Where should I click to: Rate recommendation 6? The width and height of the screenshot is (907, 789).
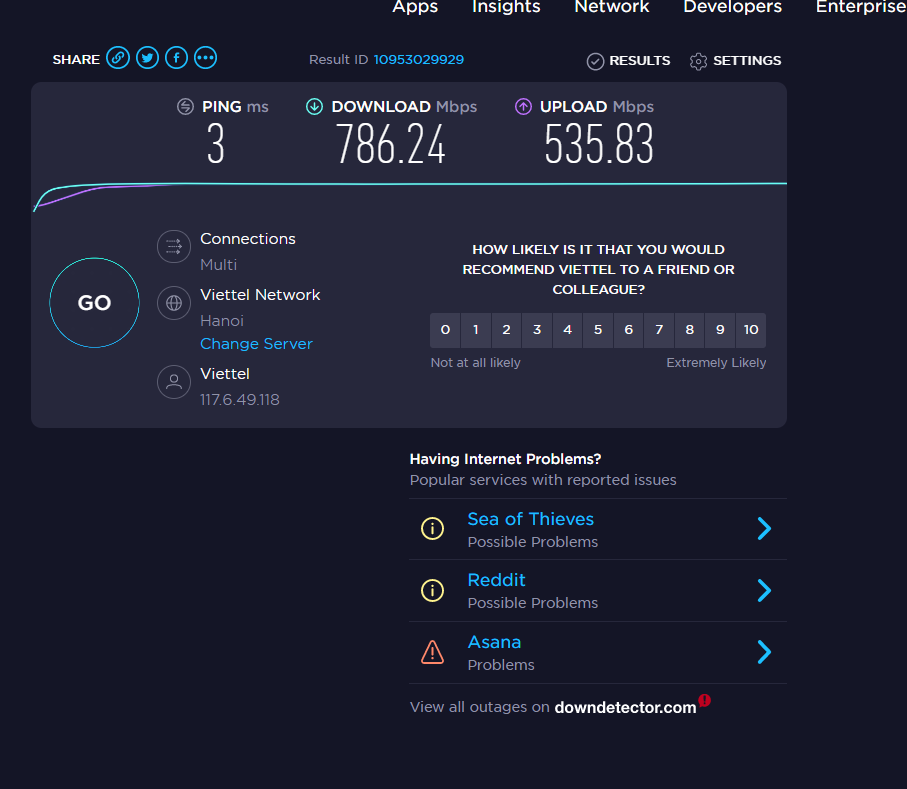629,330
